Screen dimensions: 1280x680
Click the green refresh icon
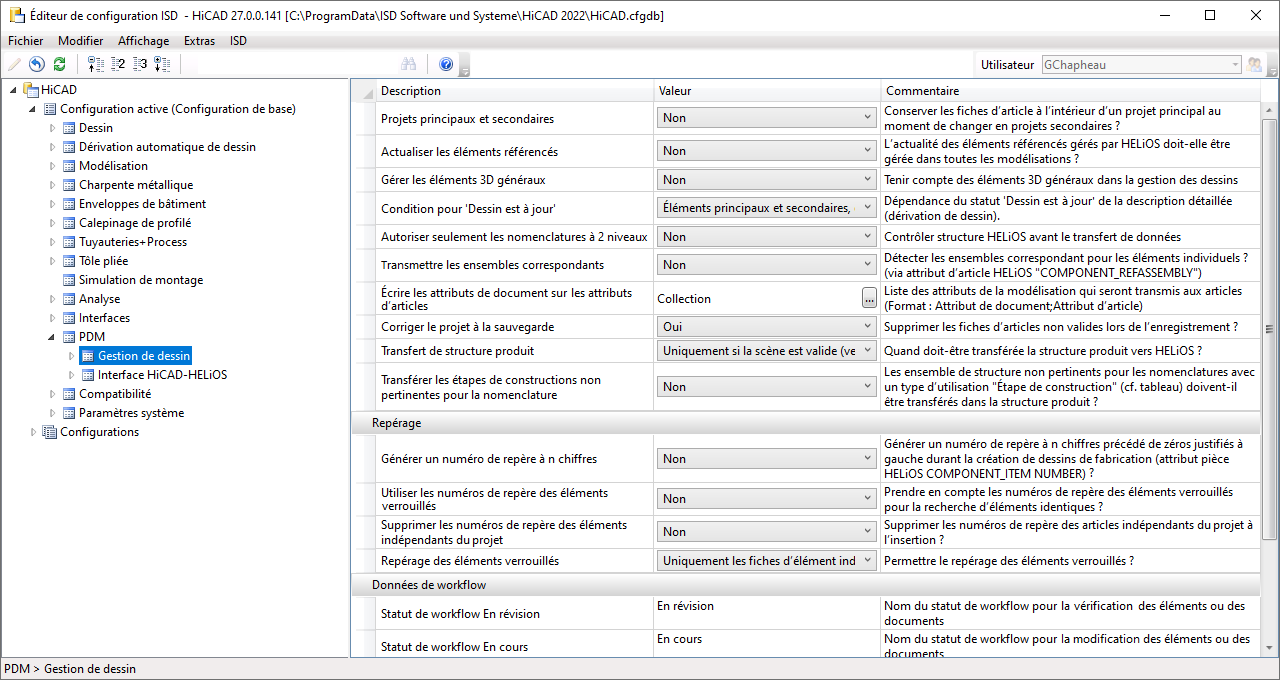click(59, 65)
